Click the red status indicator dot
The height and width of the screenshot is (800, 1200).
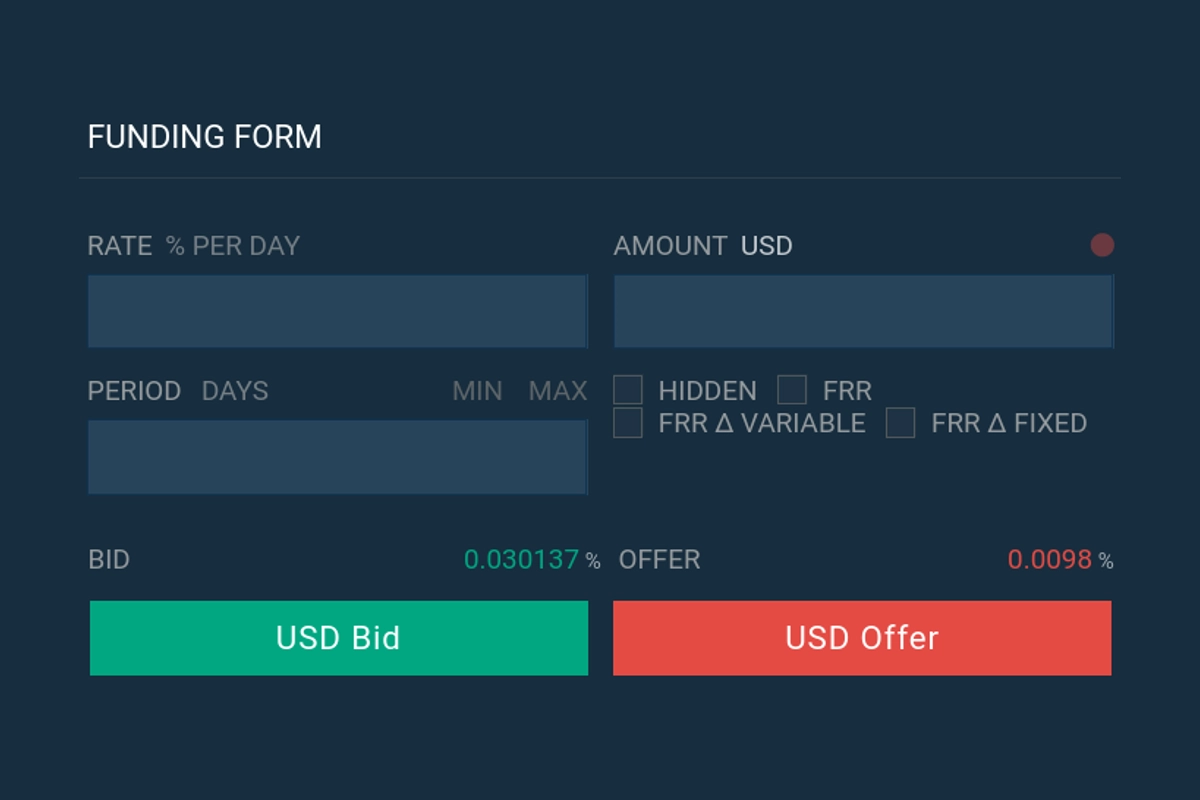point(1103,245)
